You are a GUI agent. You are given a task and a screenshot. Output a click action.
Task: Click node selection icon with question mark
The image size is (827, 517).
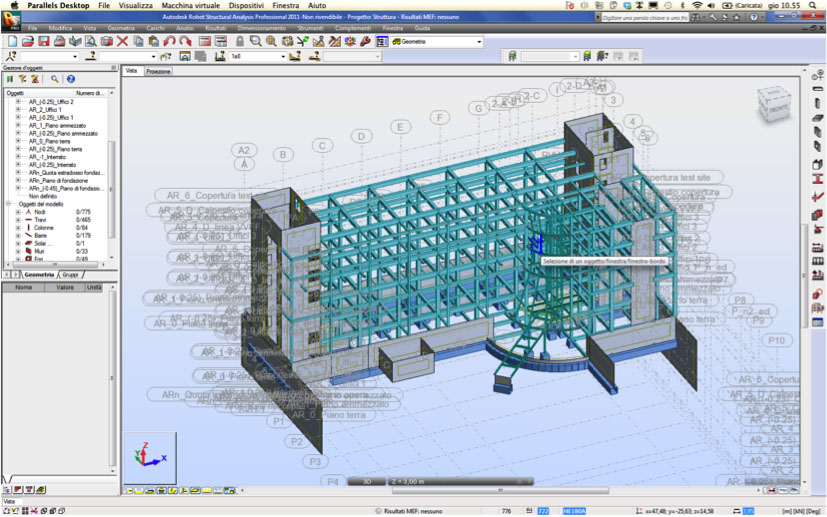click(x=11, y=56)
